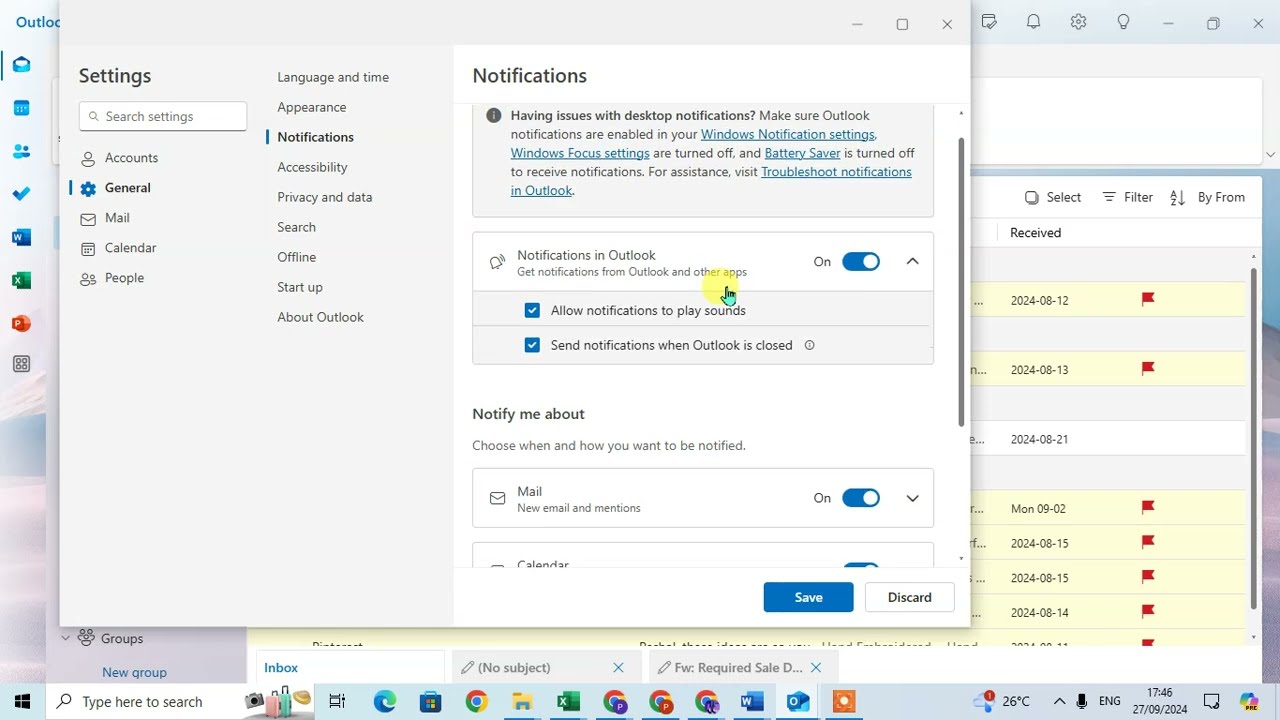The height and width of the screenshot is (720, 1280).
Task: Click the Received column header
Action: 1035,233
